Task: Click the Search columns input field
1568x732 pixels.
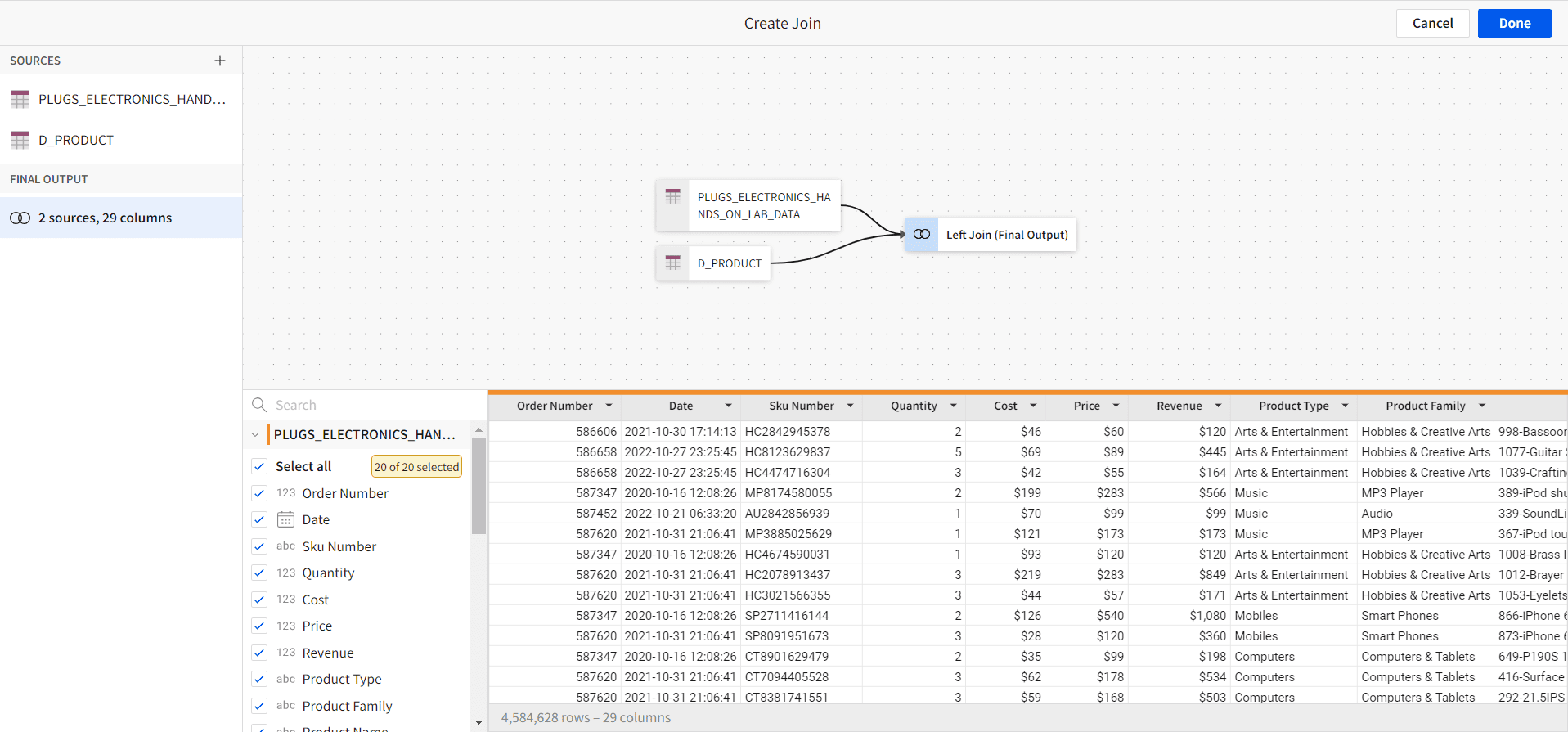Action: pos(368,406)
